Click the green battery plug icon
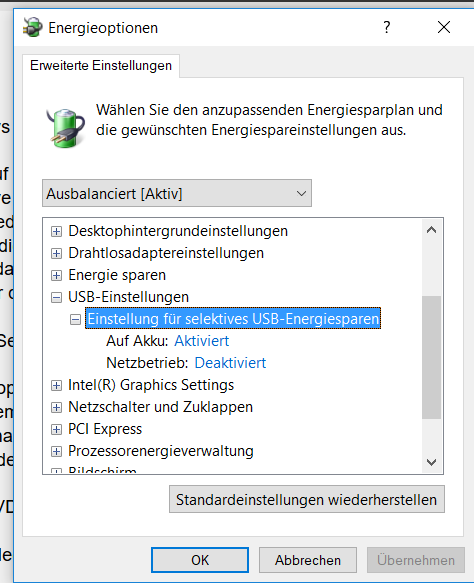 66,128
